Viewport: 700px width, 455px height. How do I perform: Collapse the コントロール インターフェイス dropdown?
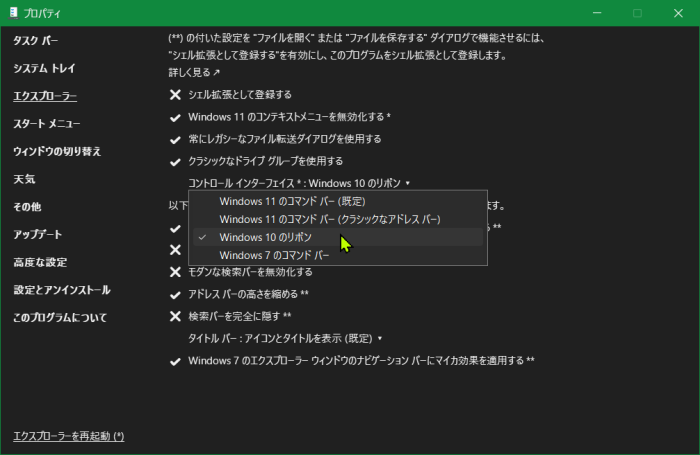pyautogui.click(x=299, y=183)
